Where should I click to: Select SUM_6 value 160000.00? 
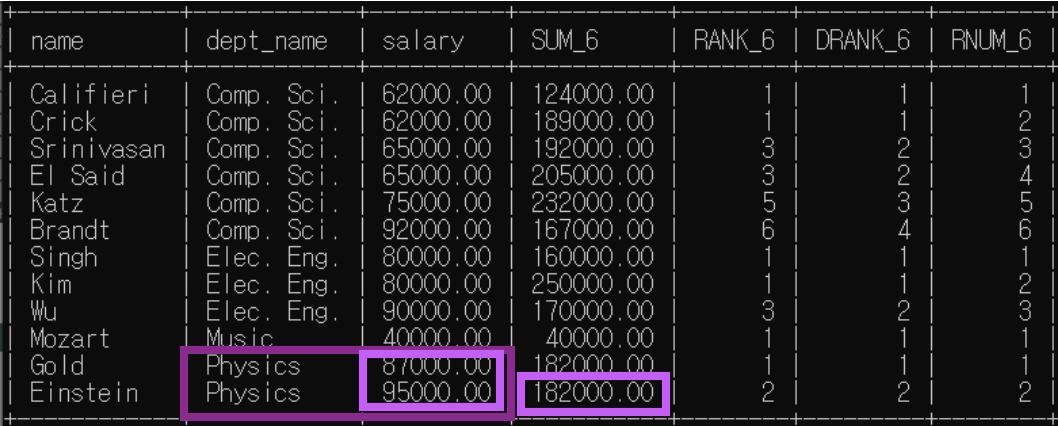(x=593, y=257)
